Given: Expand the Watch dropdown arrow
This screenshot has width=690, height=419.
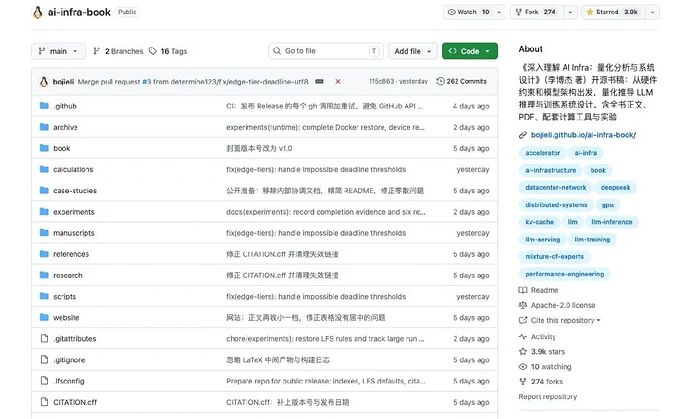Looking at the screenshot, I should (499, 12).
